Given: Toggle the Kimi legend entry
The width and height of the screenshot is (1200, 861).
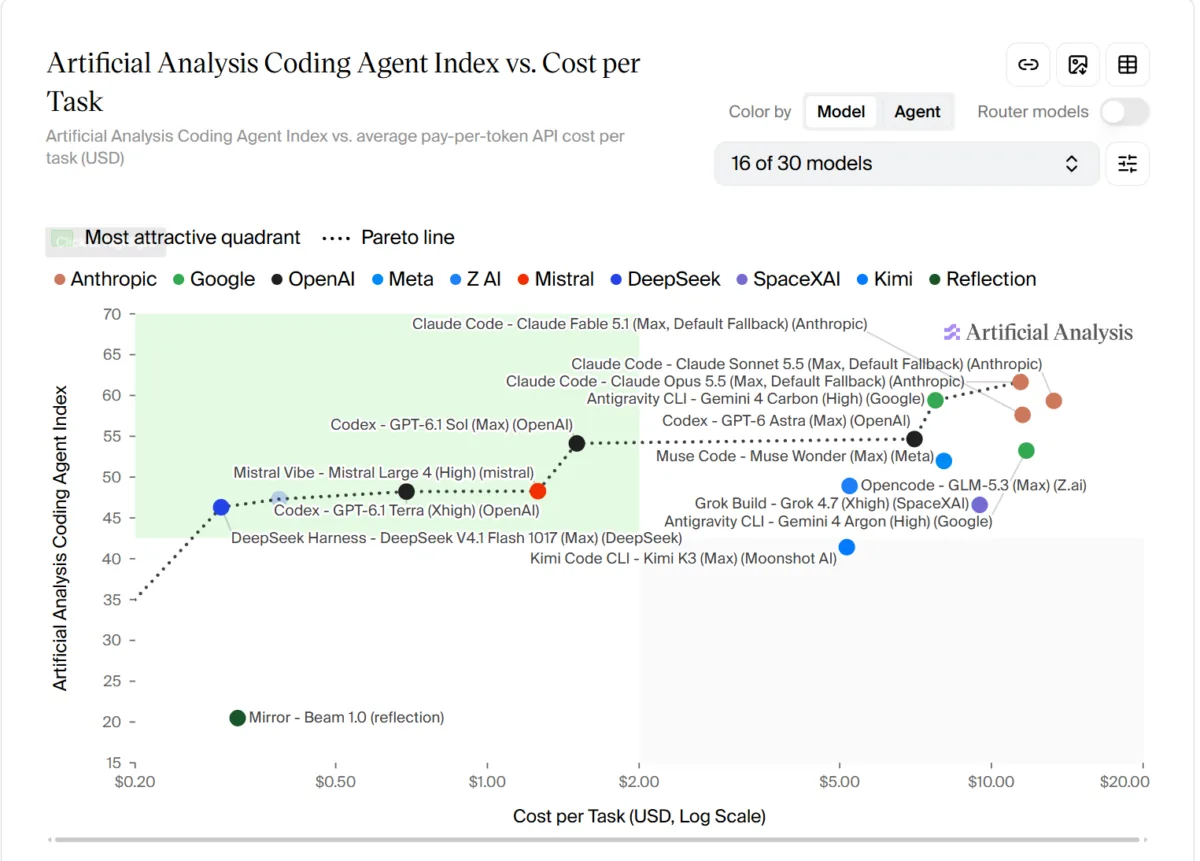Looking at the screenshot, I should point(884,279).
